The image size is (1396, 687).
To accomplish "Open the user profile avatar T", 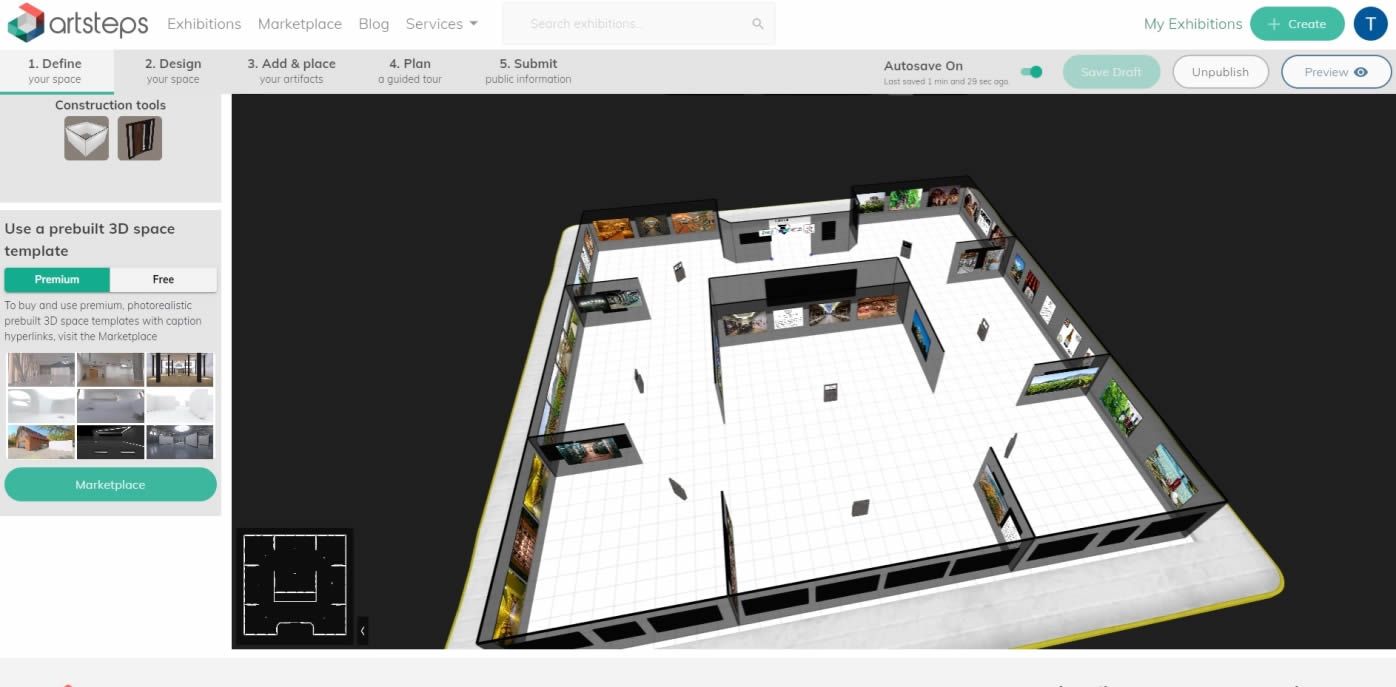I will click(x=1369, y=24).
